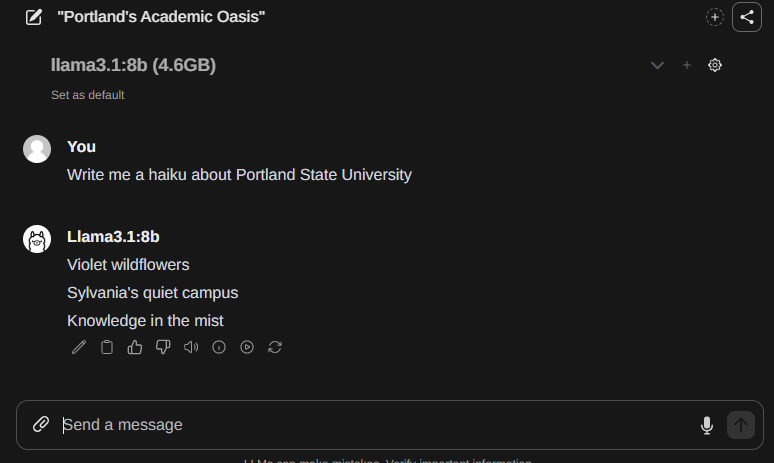This screenshot has height=463, width=774.
Task: Give the response a thumbs up
Action: click(135, 347)
